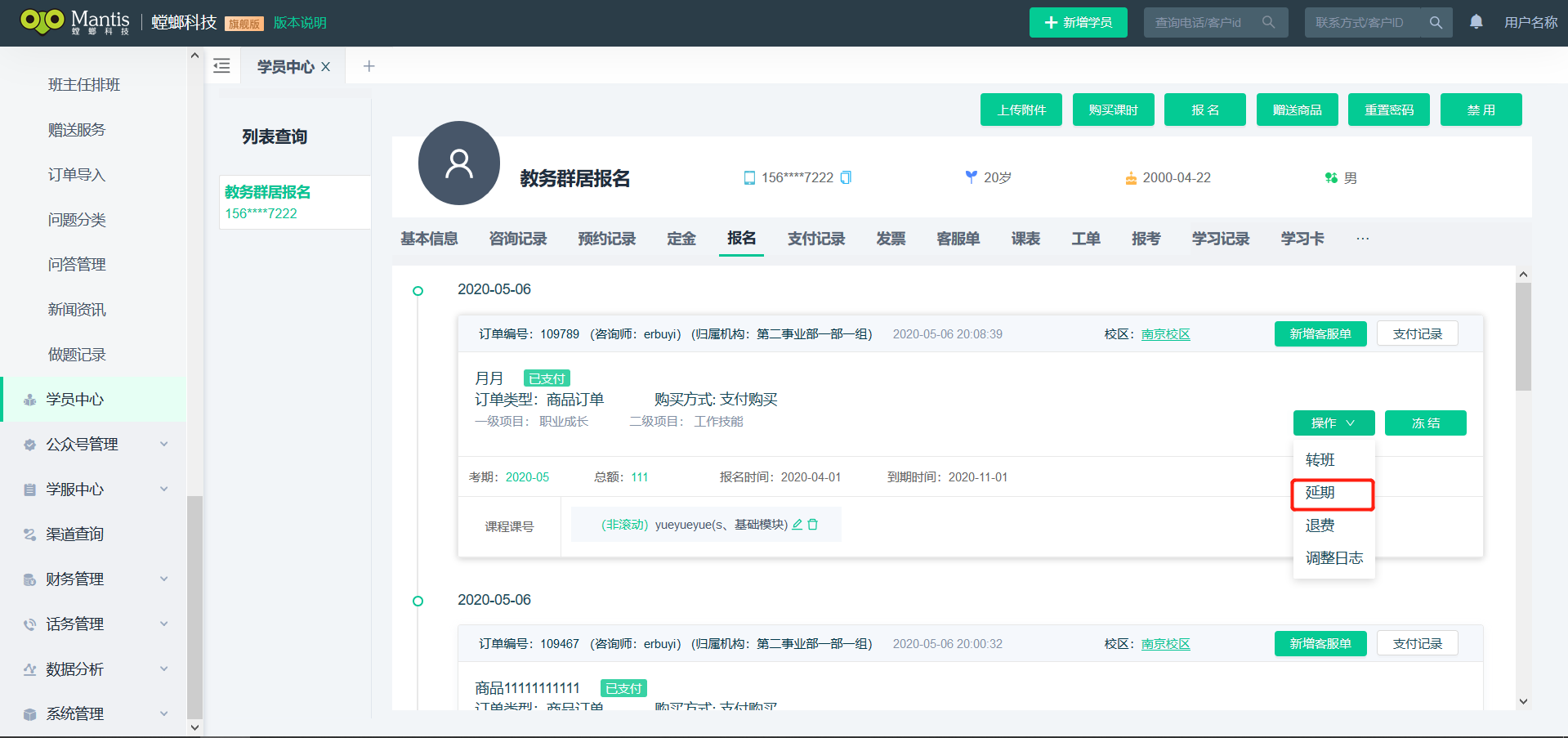This screenshot has height=738, width=1568.
Task: Click 冻结 button on order 109789
Action: (1426, 423)
